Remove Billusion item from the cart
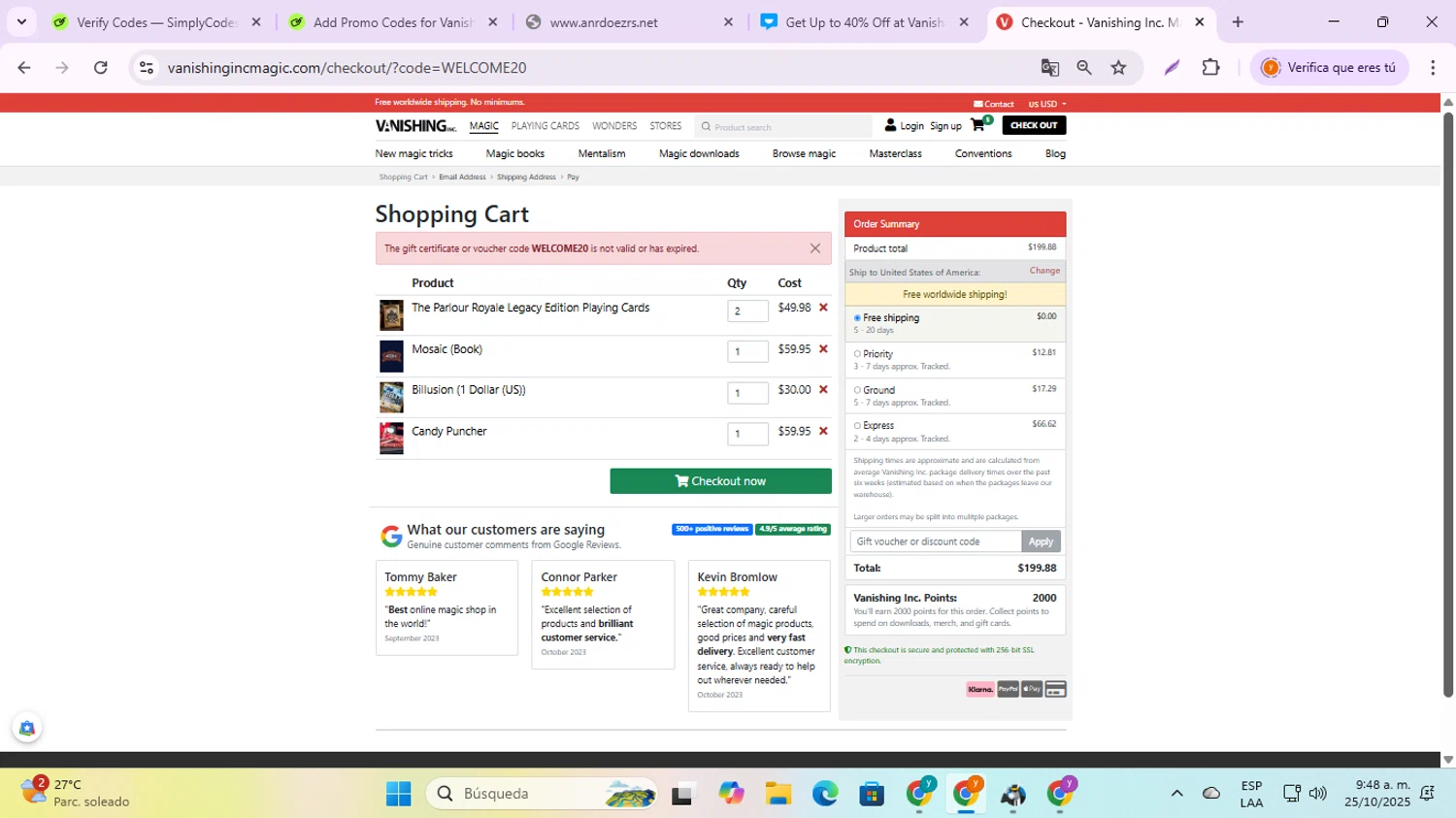The height and width of the screenshot is (818, 1456). (x=823, y=390)
